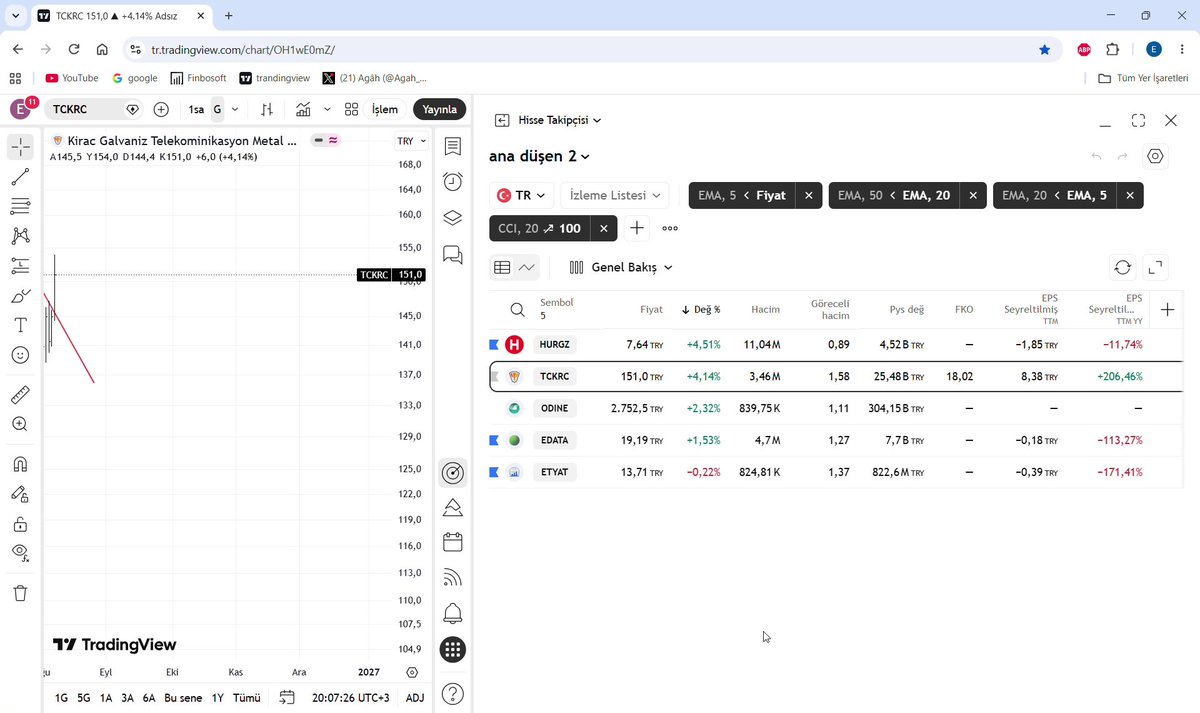1200x713 pixels.
Task: Hide all drawings with eye icon
Action: pos(20,552)
